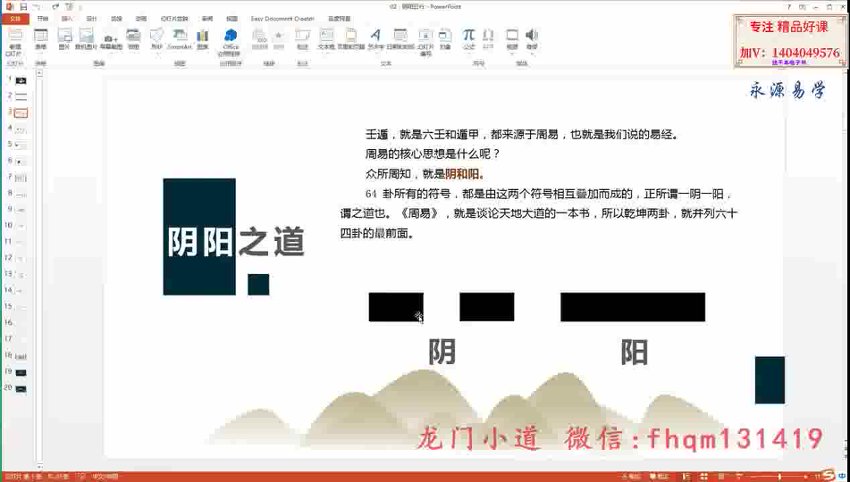Adjust the zoom slider in status bar
Image resolution: width=850 pixels, height=482 pixels.
(x=781, y=477)
